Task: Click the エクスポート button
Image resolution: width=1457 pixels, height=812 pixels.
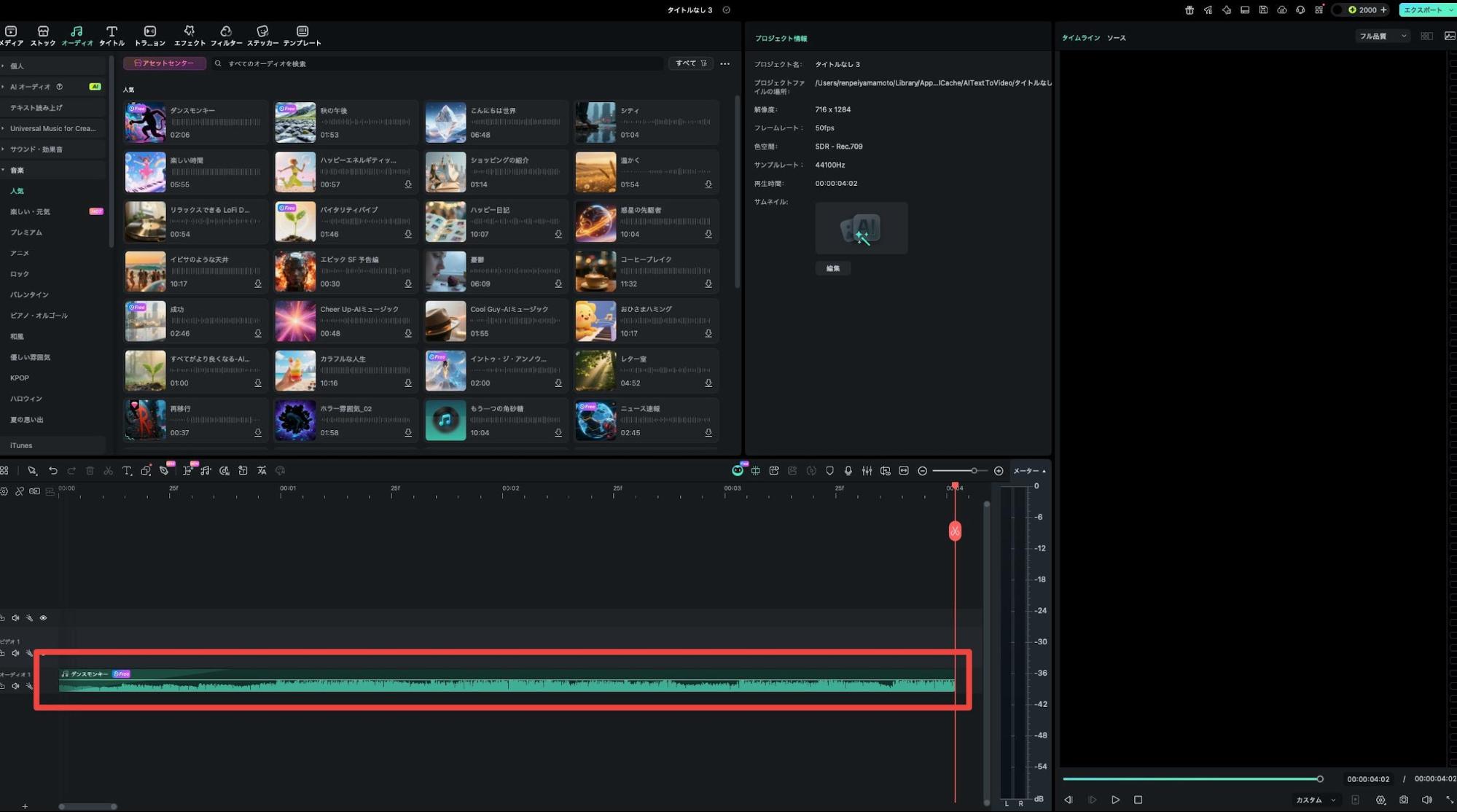Action: click(x=1422, y=9)
